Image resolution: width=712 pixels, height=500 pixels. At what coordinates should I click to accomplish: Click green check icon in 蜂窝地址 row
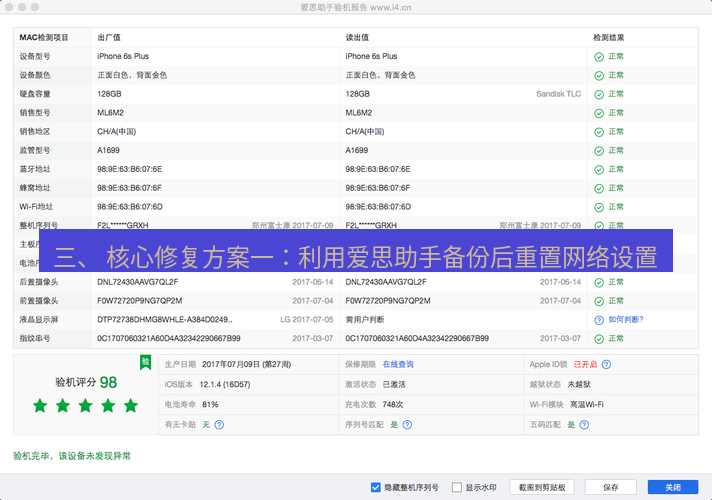point(599,188)
